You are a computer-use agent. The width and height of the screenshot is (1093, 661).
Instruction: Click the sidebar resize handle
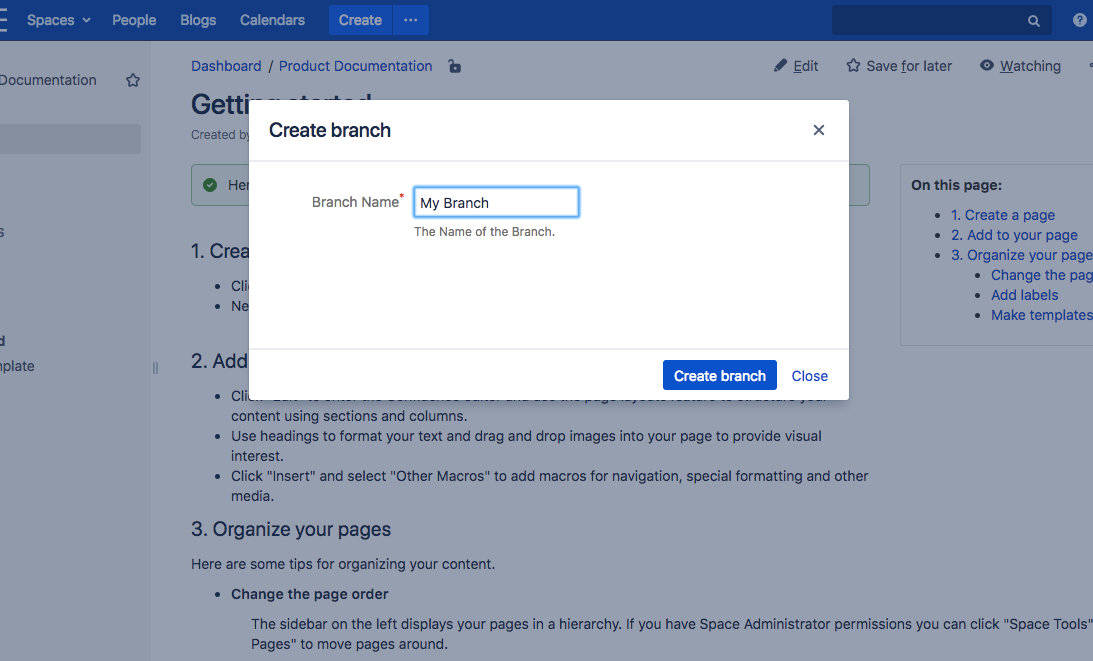[x=155, y=367]
